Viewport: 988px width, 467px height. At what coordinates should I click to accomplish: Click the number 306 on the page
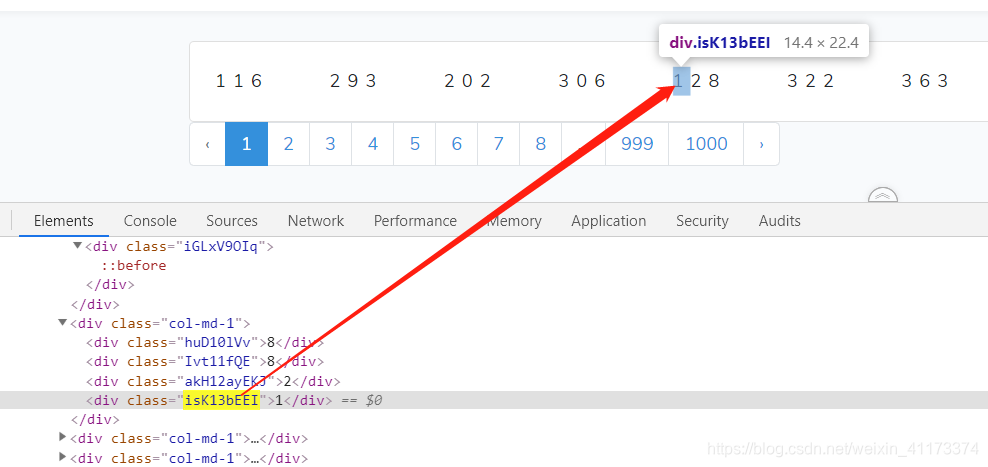point(582,81)
